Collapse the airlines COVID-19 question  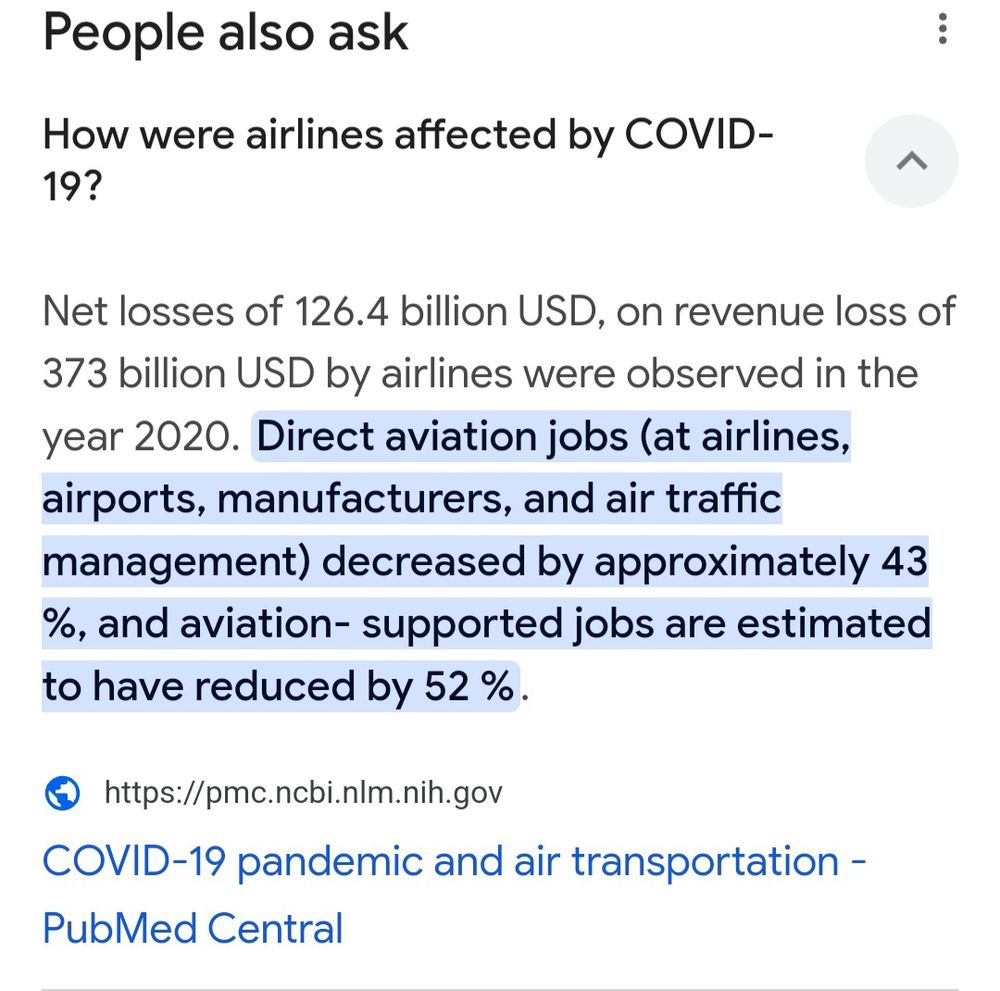point(911,161)
